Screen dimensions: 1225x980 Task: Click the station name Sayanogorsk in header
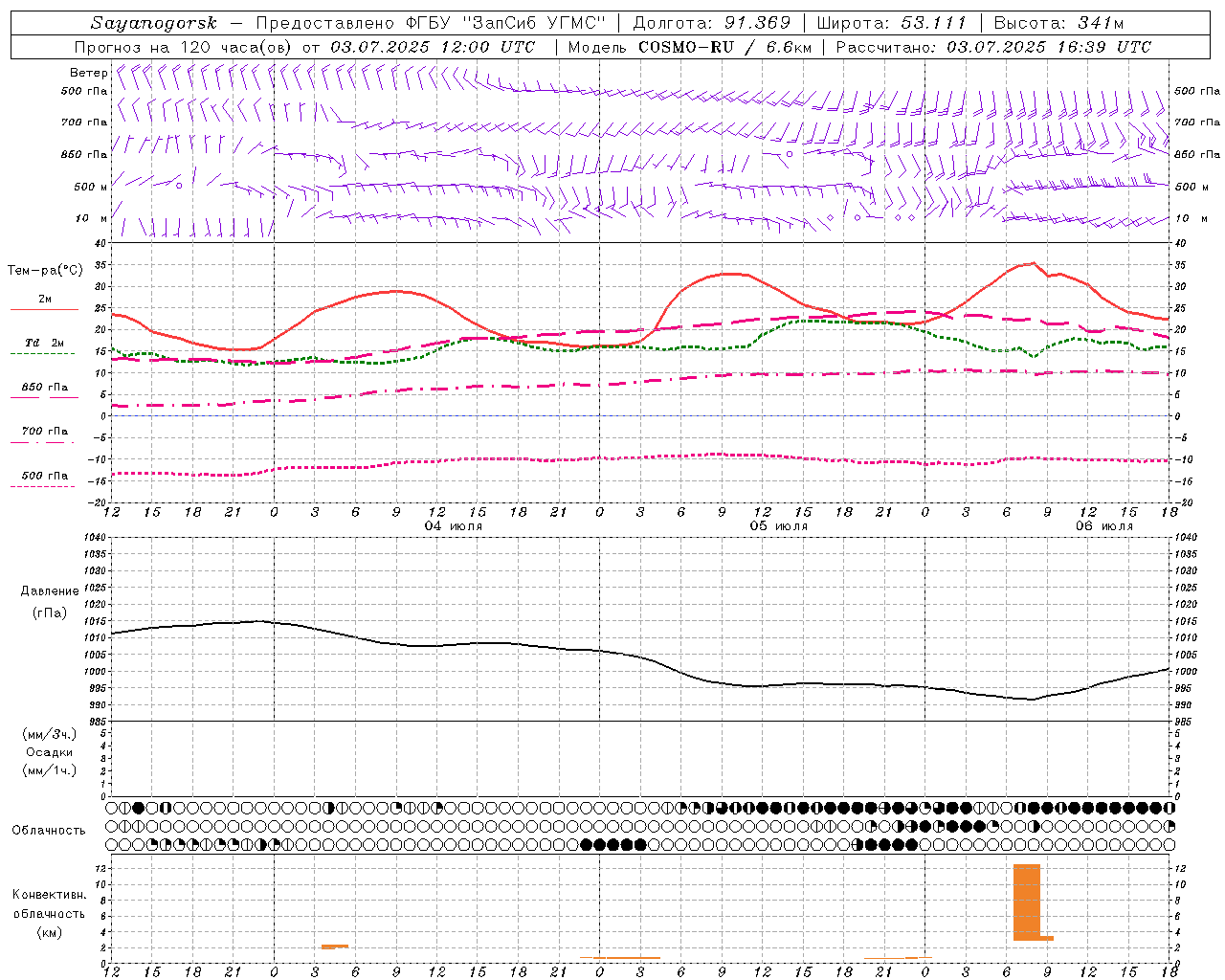[x=154, y=23]
